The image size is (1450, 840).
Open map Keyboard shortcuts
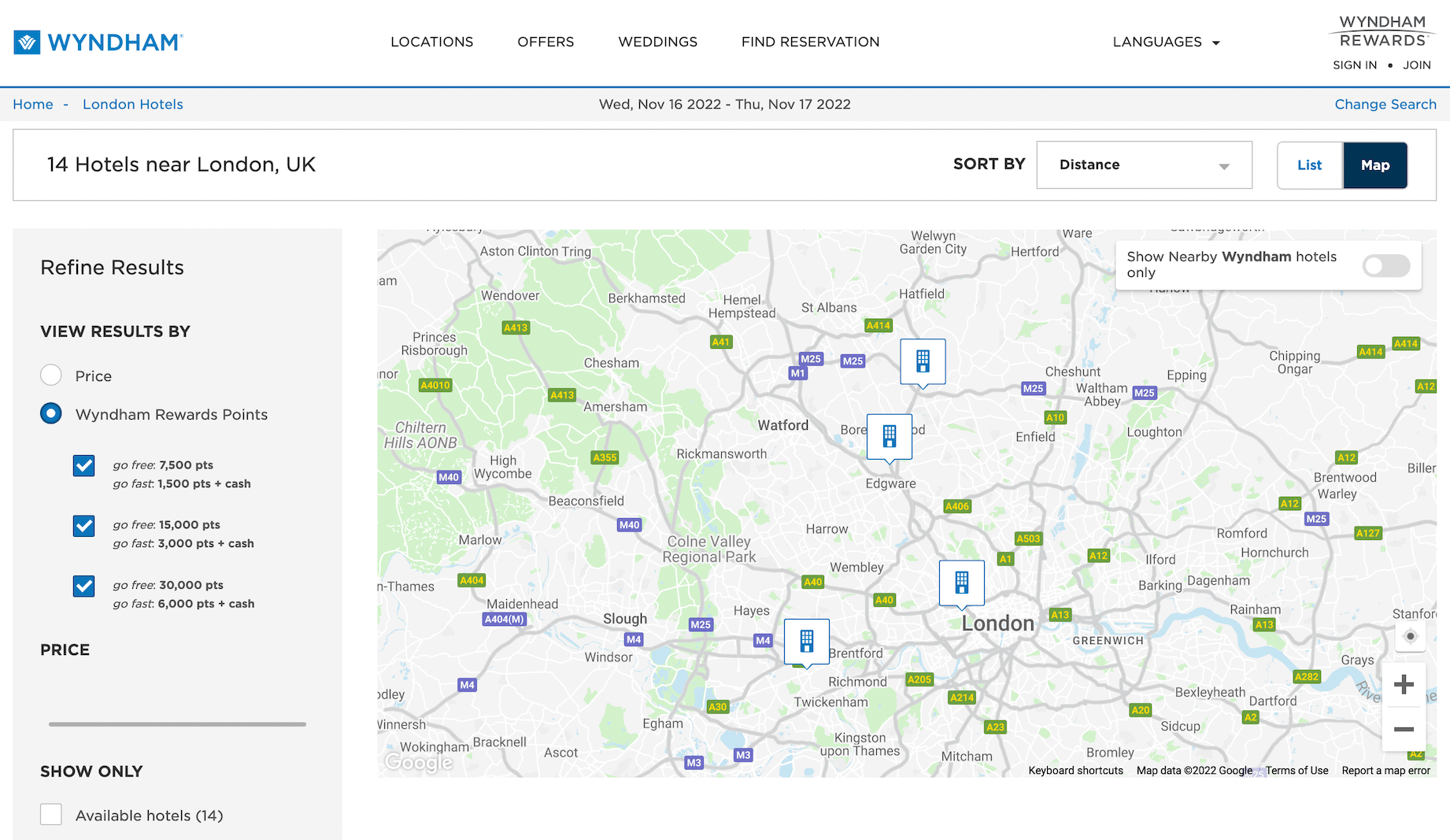coord(1075,771)
